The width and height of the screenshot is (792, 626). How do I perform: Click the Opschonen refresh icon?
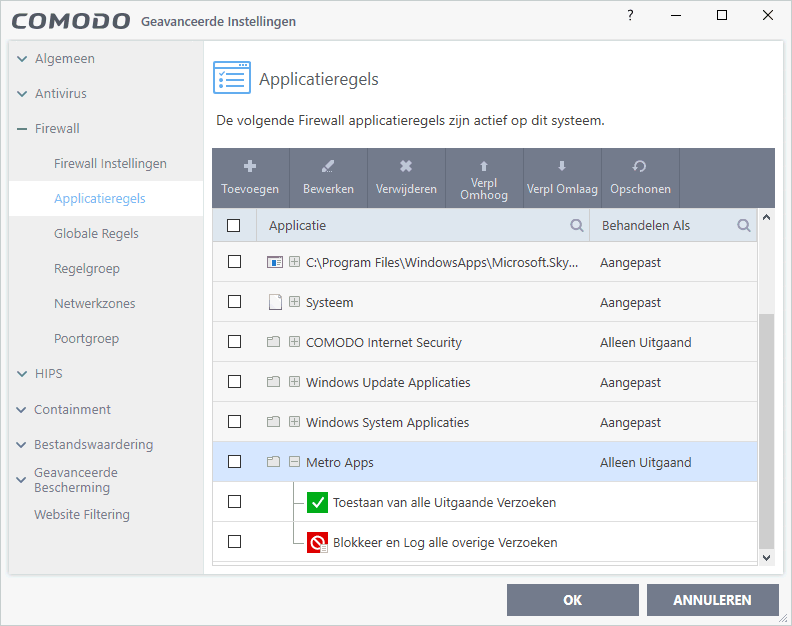639,166
